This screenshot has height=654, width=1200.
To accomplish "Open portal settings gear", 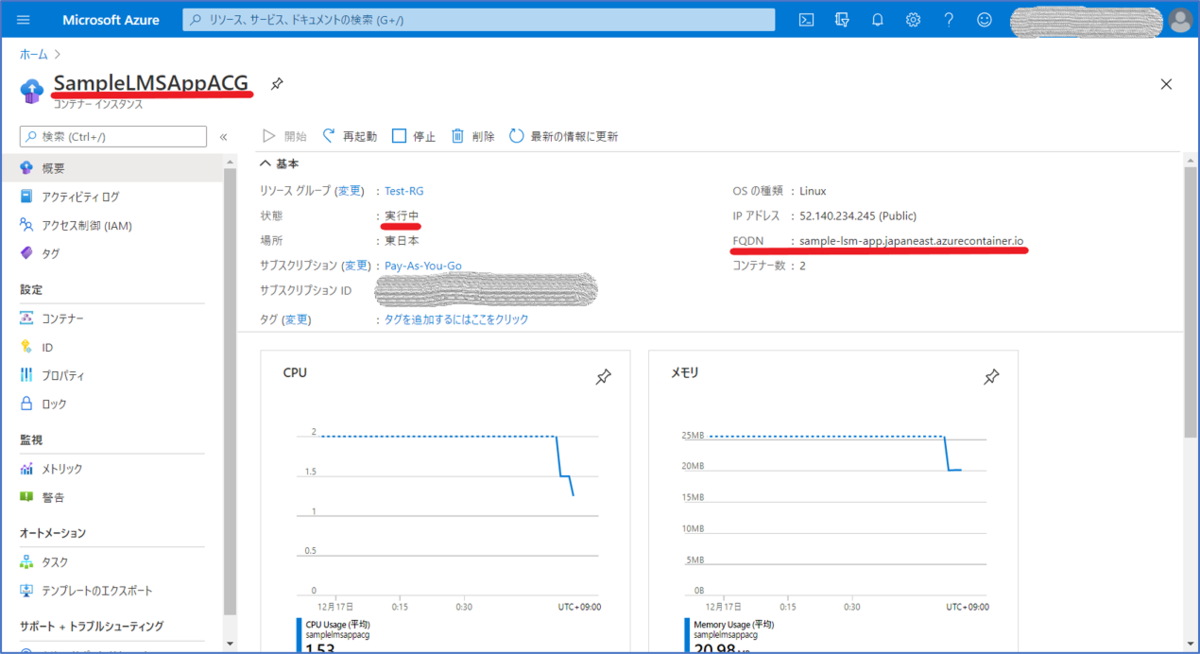I will [913, 20].
